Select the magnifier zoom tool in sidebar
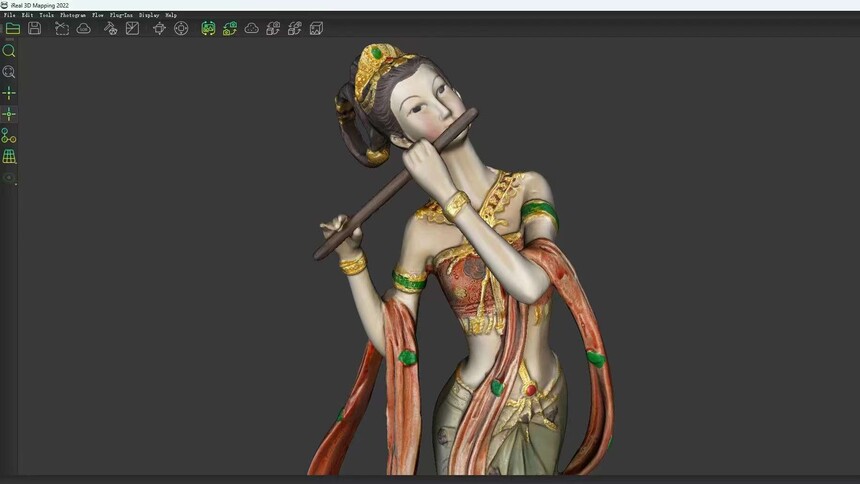860x484 pixels. (9, 51)
